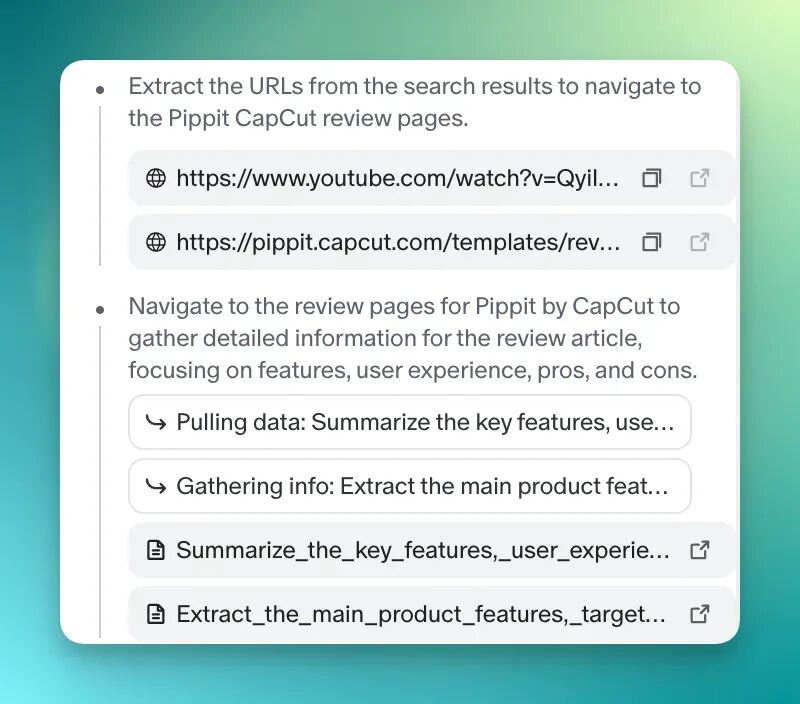Open the Extract_the_main_product_features file externally
The height and width of the screenshot is (704, 800).
pos(700,614)
